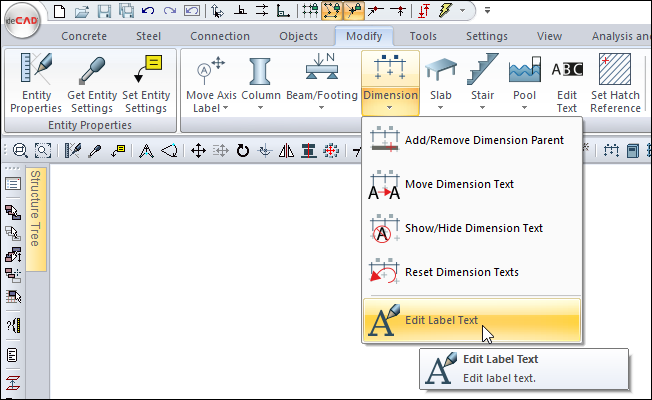Click the small set entity settings icon
Viewport: 652px width, 400px height.
118,151
